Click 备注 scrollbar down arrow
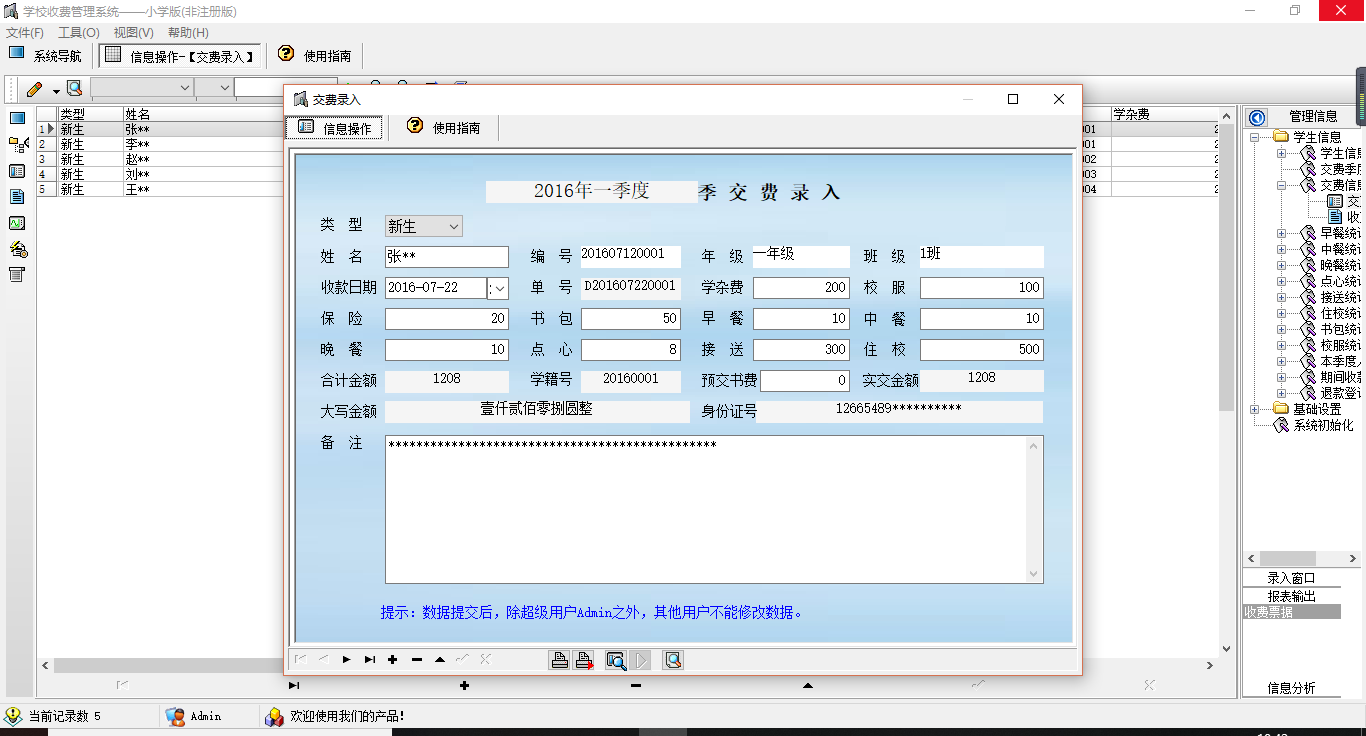 pyautogui.click(x=1034, y=573)
